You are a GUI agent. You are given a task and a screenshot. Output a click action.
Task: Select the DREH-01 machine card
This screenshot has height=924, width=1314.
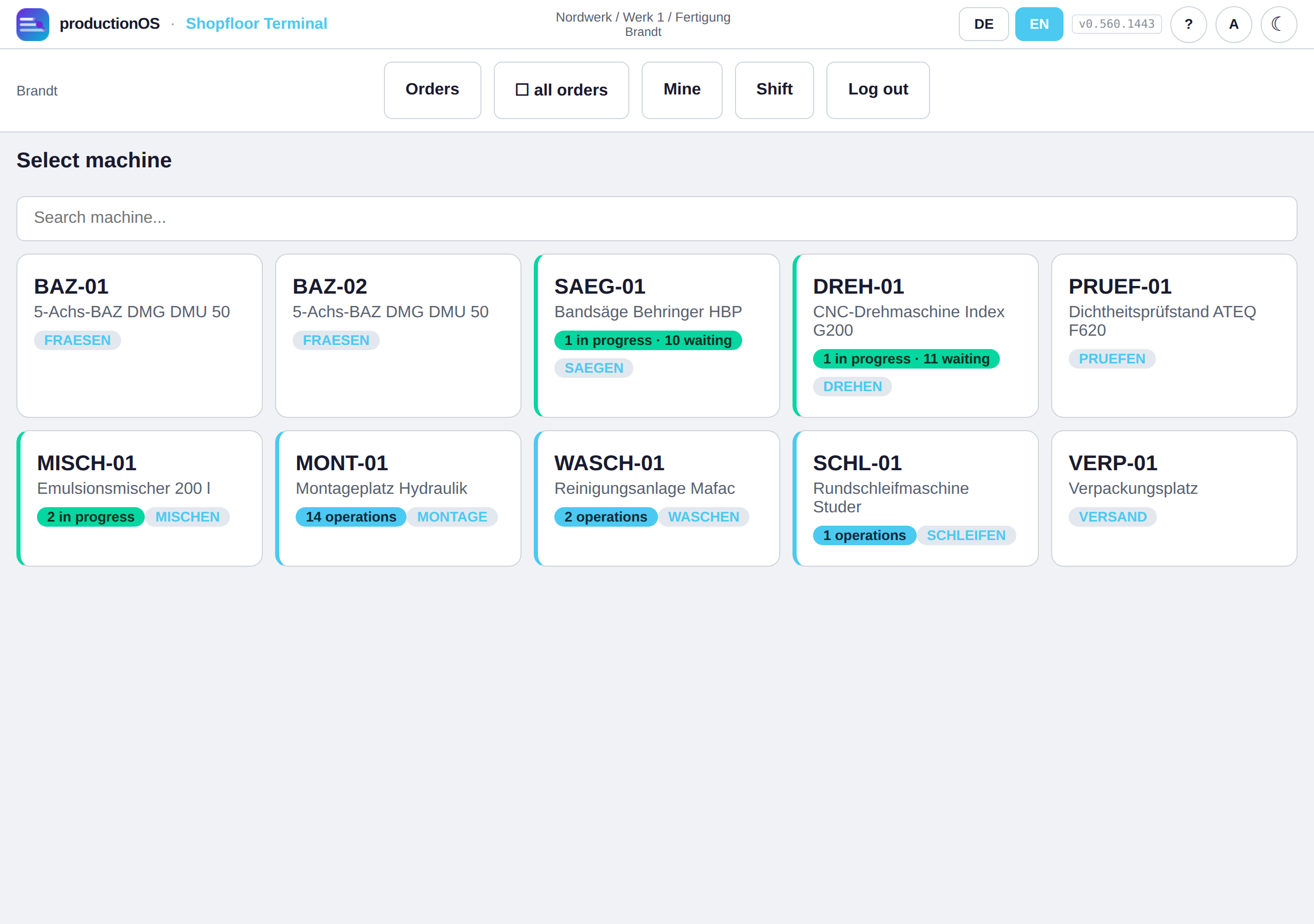pyautogui.click(x=916, y=336)
